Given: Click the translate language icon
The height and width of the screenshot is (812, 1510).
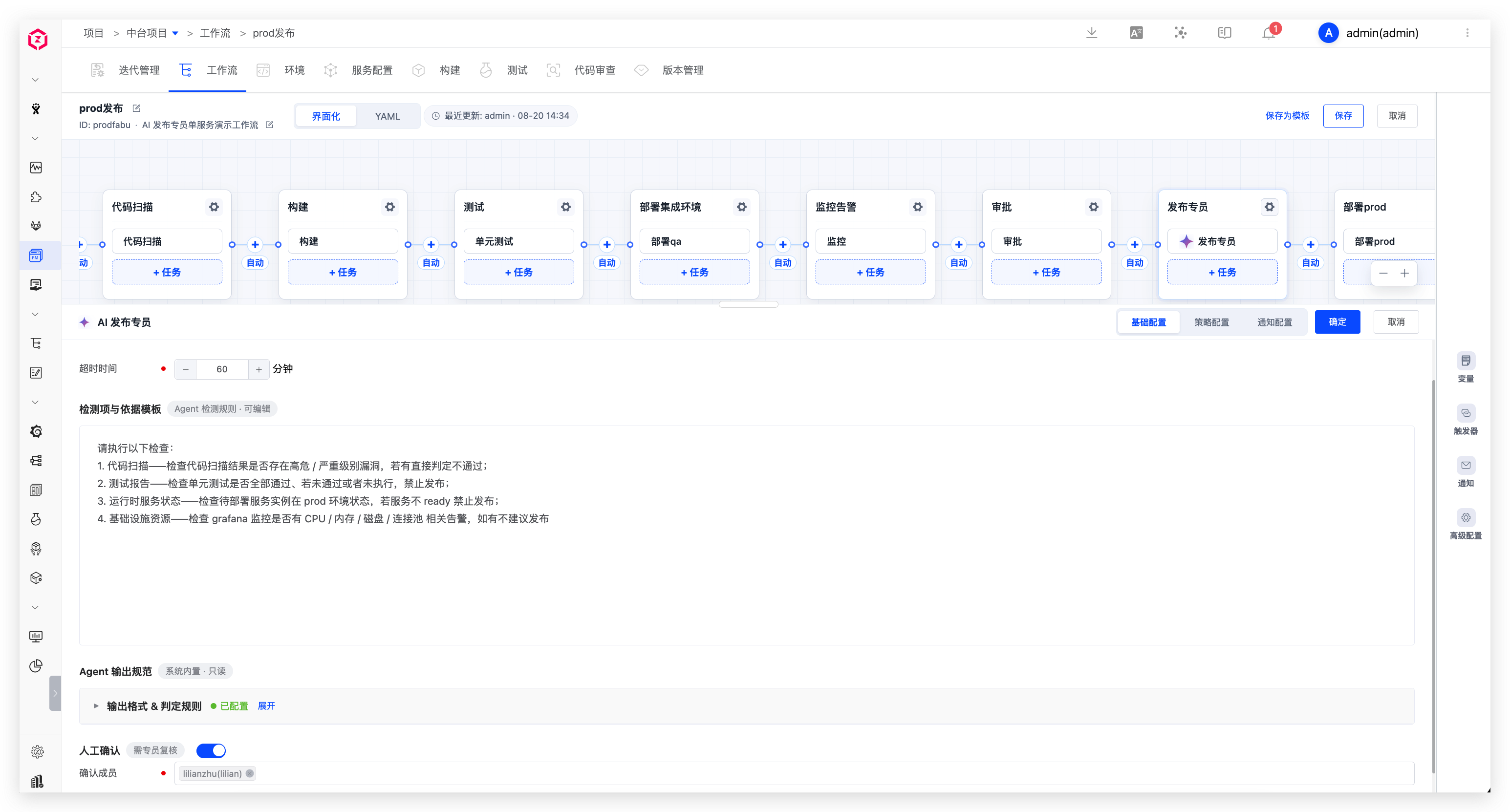Looking at the screenshot, I should tap(1136, 33).
